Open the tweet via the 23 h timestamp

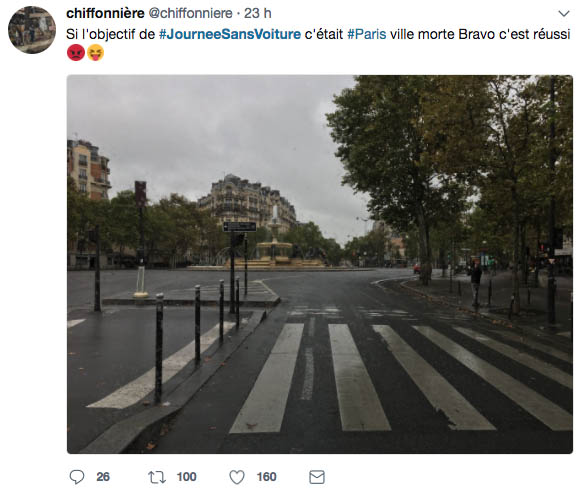click(258, 13)
